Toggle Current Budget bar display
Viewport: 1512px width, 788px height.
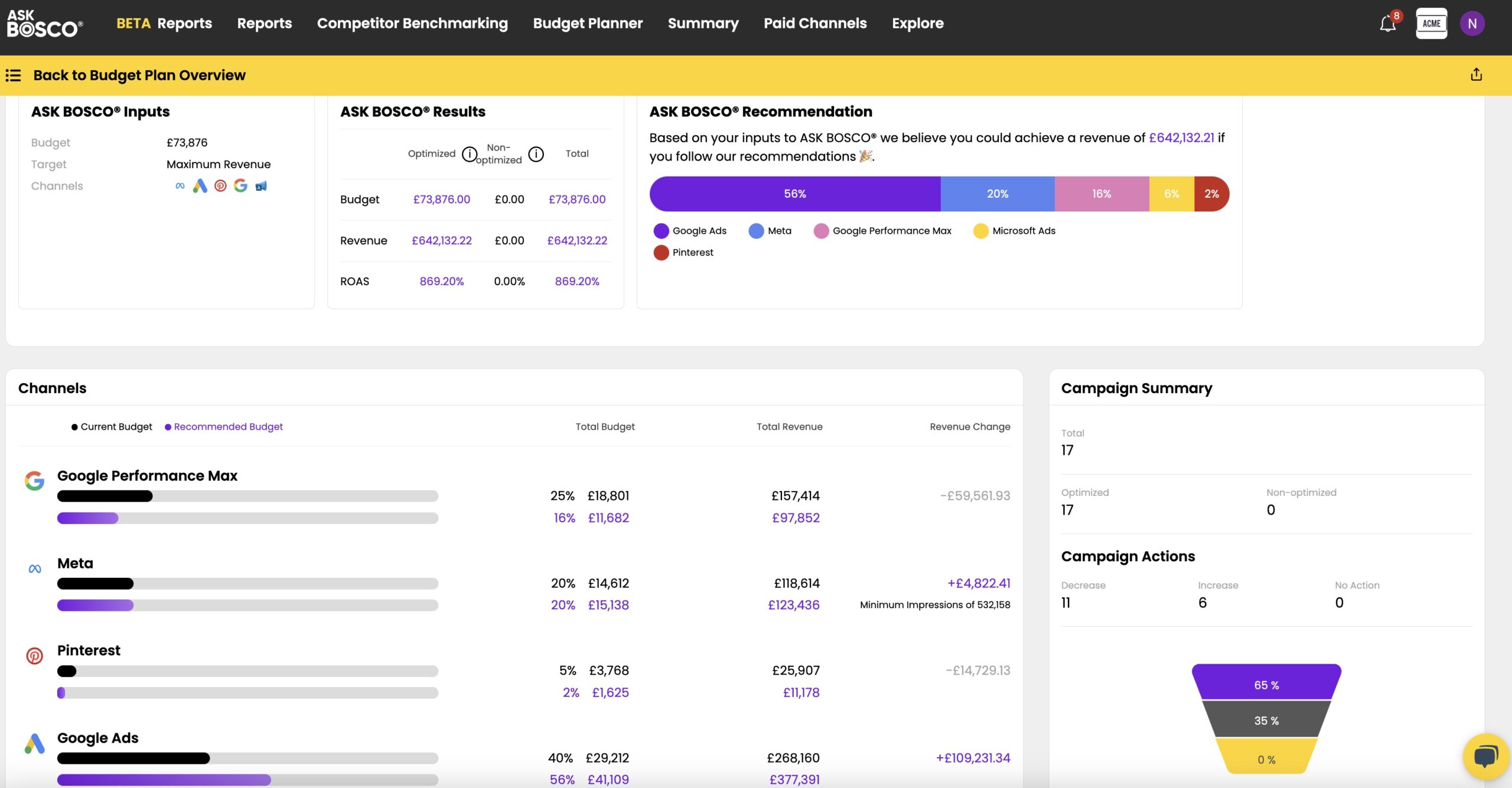tap(110, 427)
